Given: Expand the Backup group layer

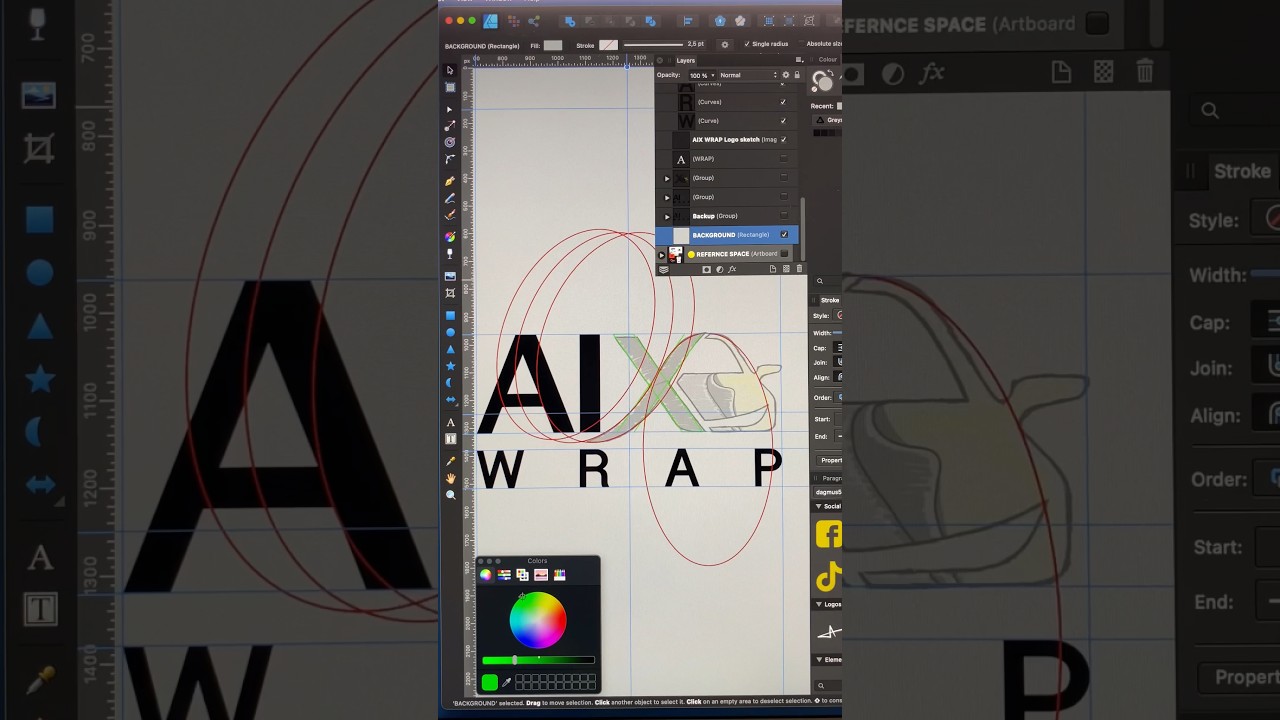Looking at the screenshot, I should 667,216.
